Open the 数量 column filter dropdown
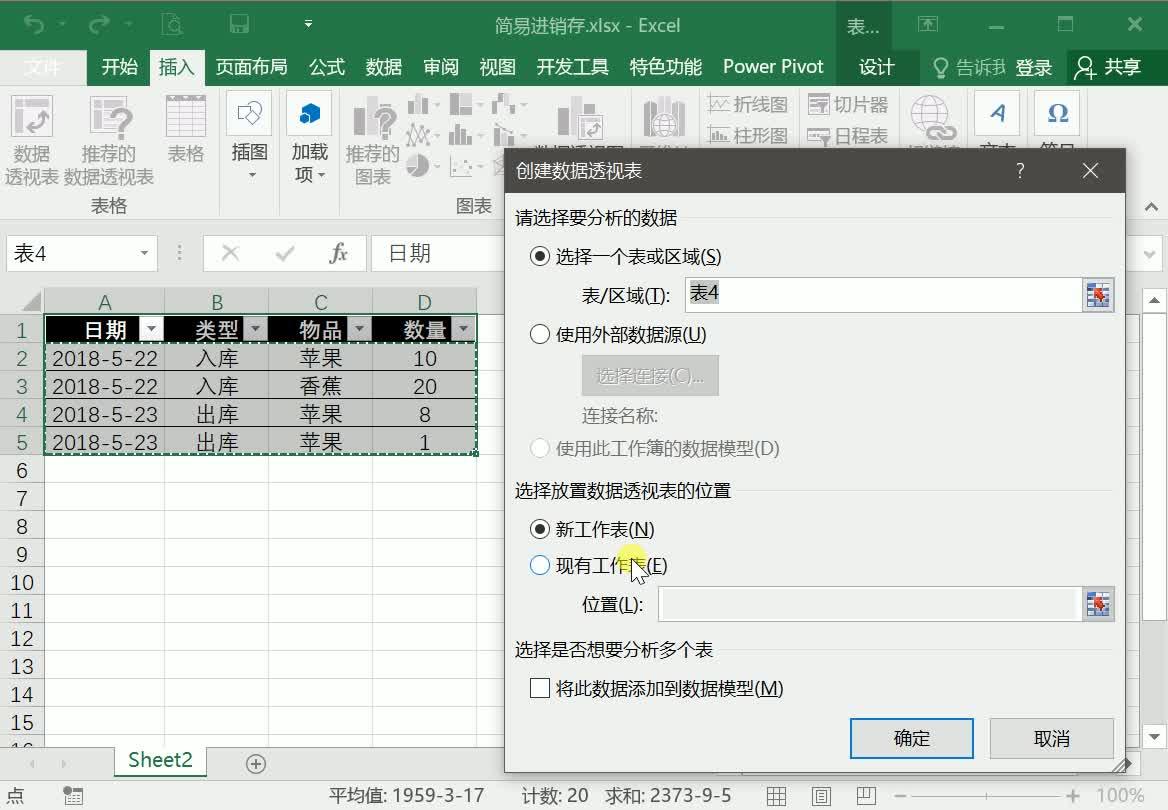 click(463, 328)
